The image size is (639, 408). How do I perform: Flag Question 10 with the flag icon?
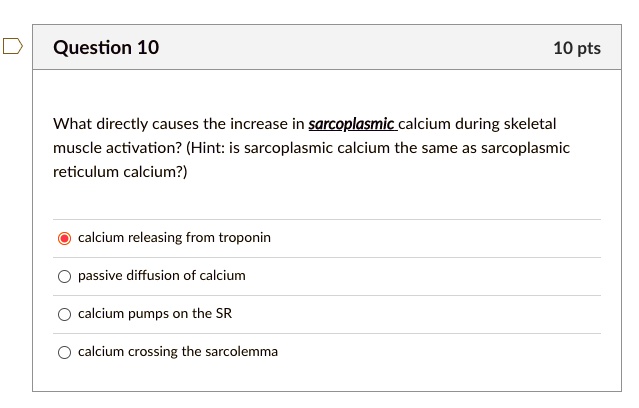[12, 46]
